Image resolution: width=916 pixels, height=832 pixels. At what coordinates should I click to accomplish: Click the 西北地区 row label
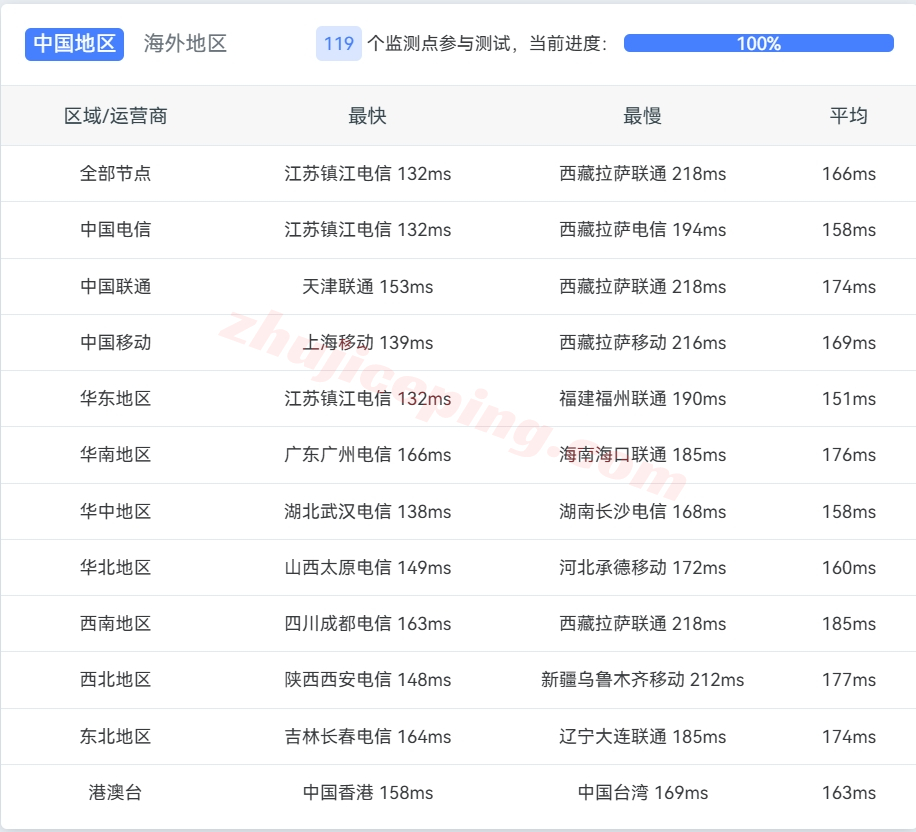[116, 680]
